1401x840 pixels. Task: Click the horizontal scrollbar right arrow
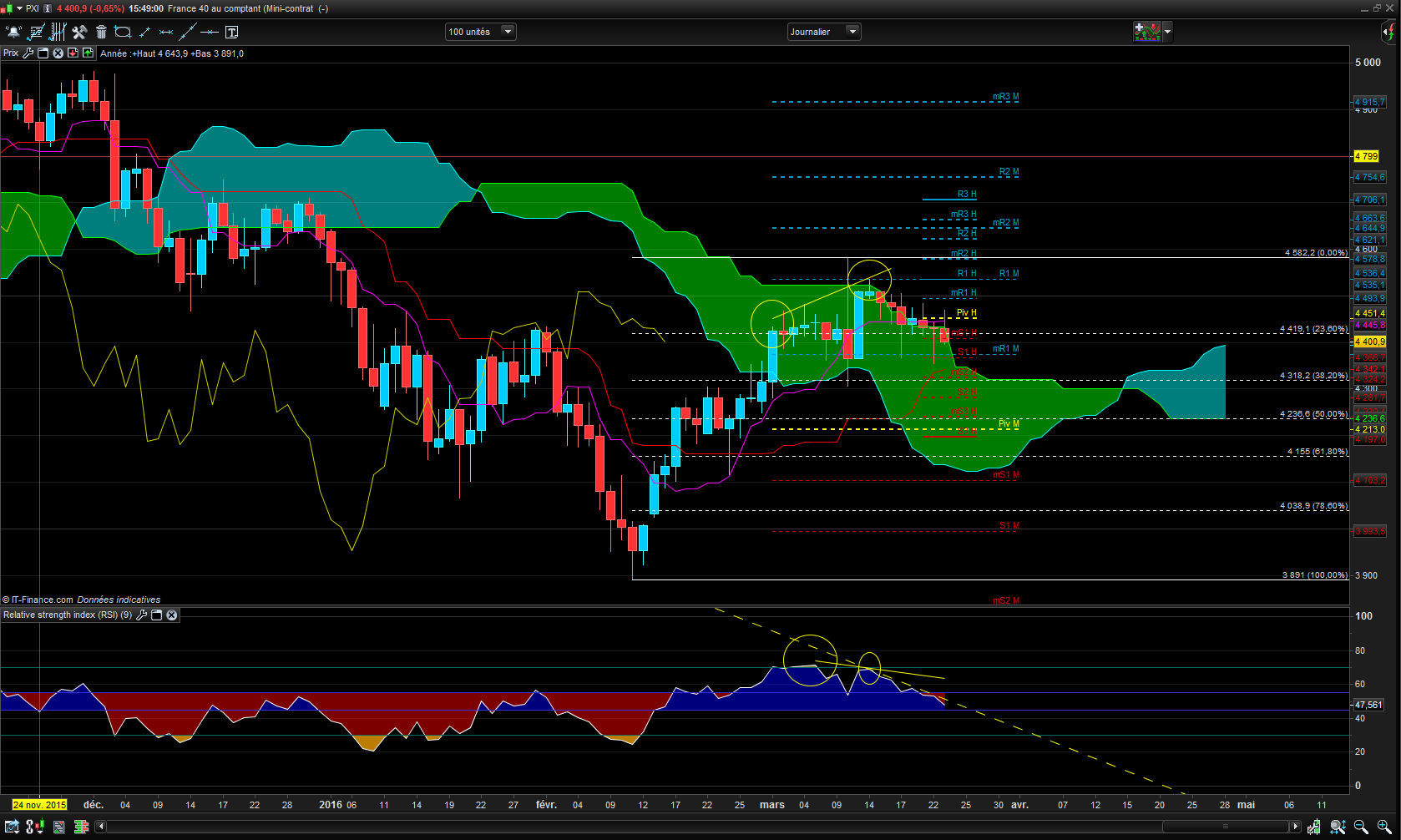(x=1295, y=827)
